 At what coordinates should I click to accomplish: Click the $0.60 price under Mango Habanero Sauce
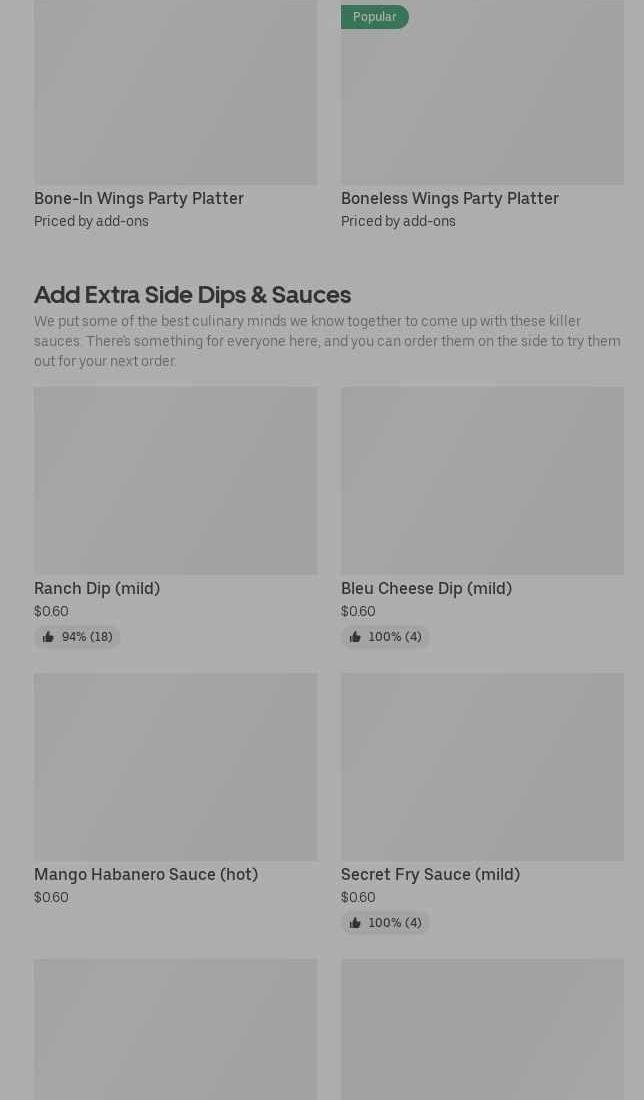pos(51,897)
